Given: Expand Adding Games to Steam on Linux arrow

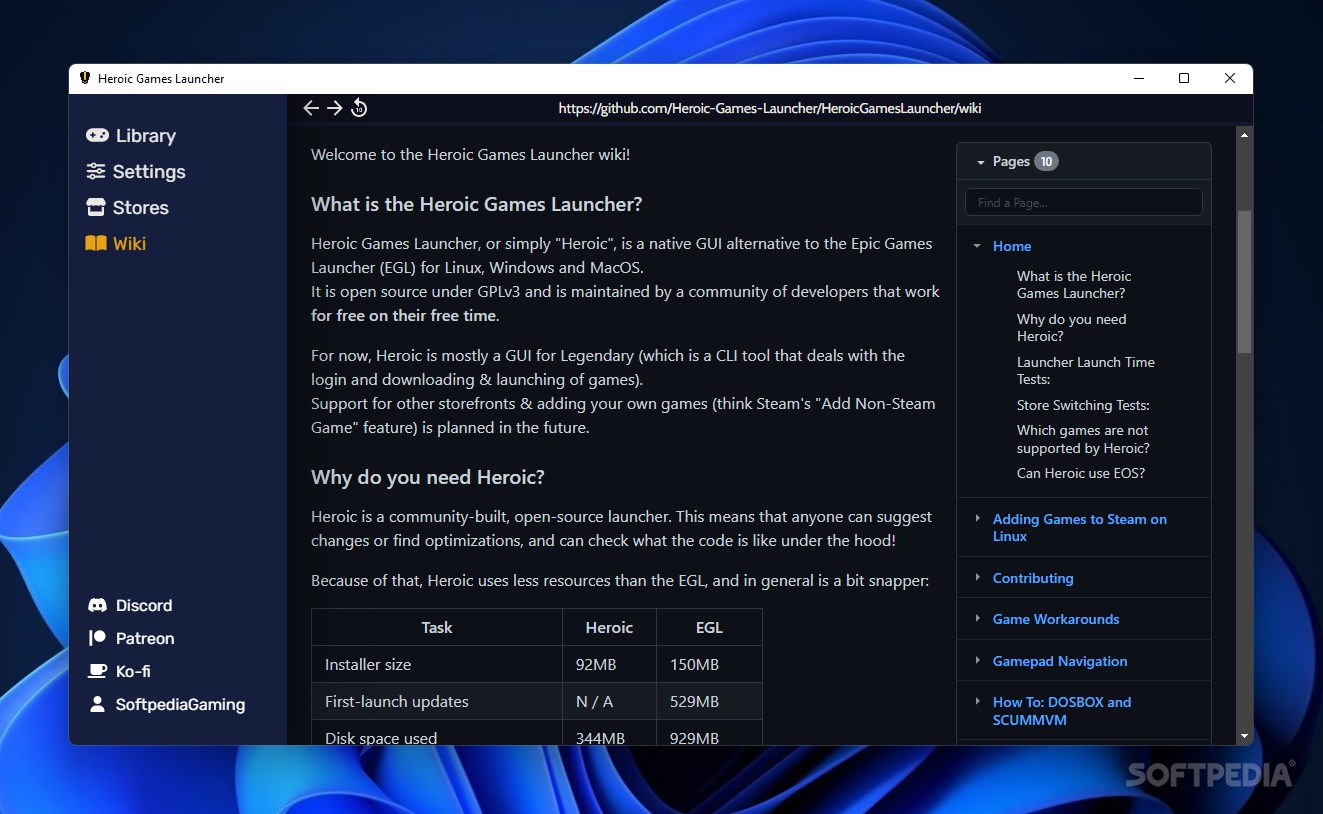Looking at the screenshot, I should (977, 518).
